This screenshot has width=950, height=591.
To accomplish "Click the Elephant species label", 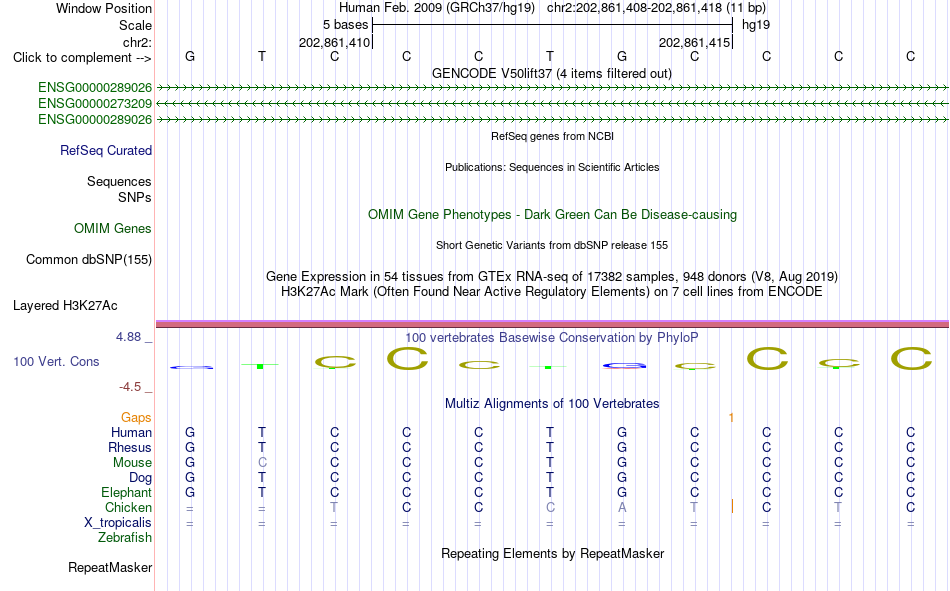I will tap(126, 493).
